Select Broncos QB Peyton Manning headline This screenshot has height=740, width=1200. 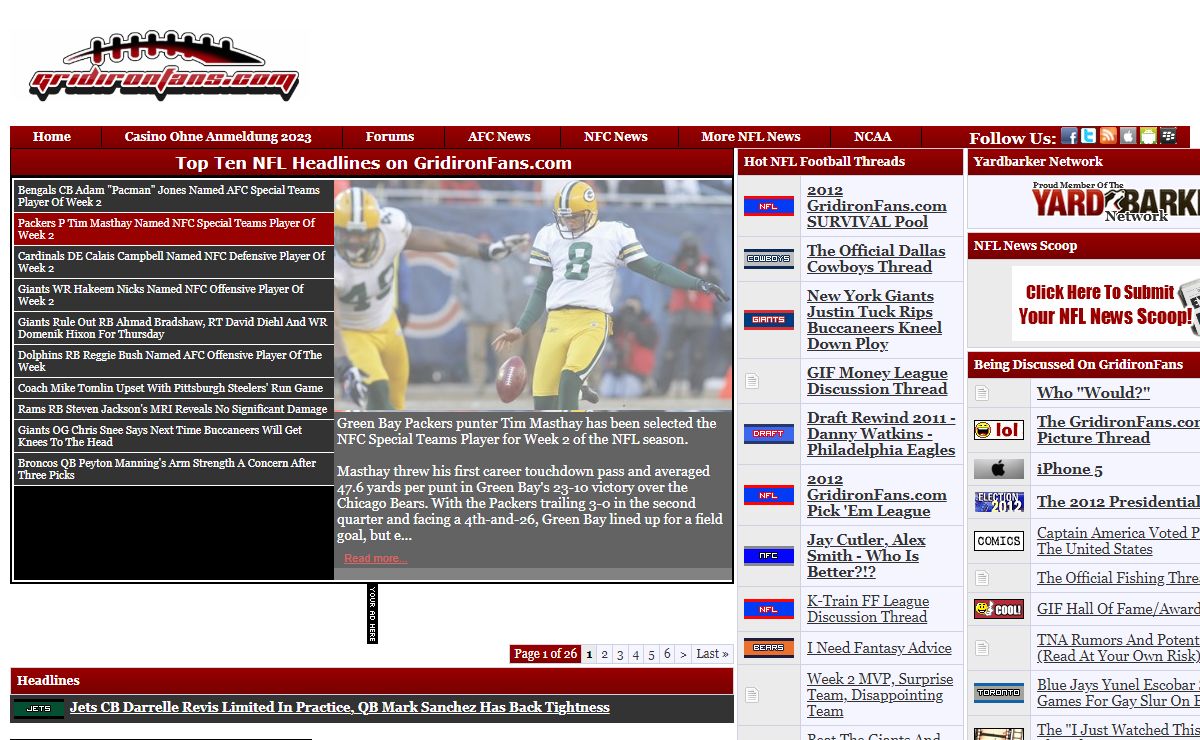174,469
